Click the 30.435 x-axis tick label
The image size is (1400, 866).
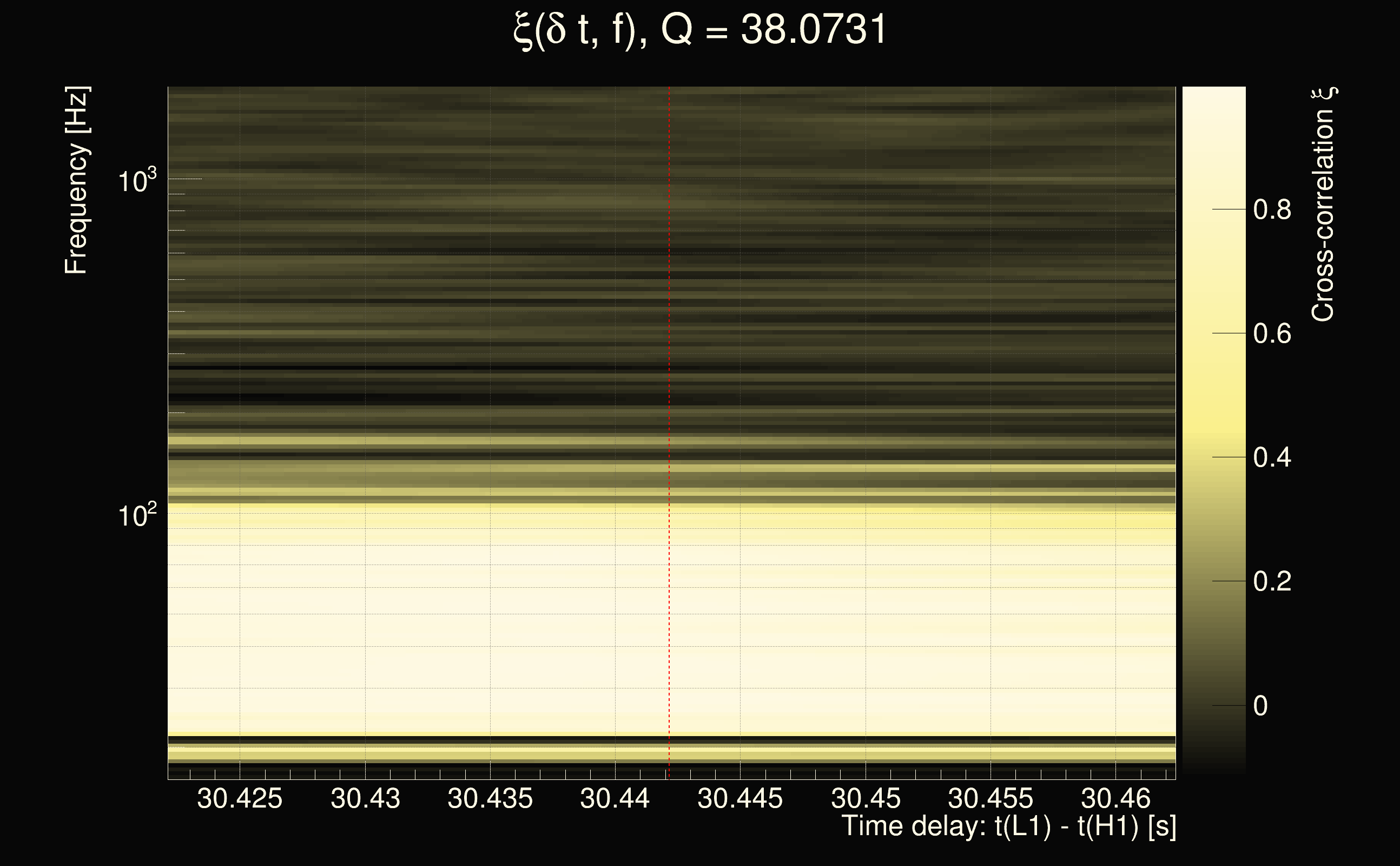click(490, 798)
